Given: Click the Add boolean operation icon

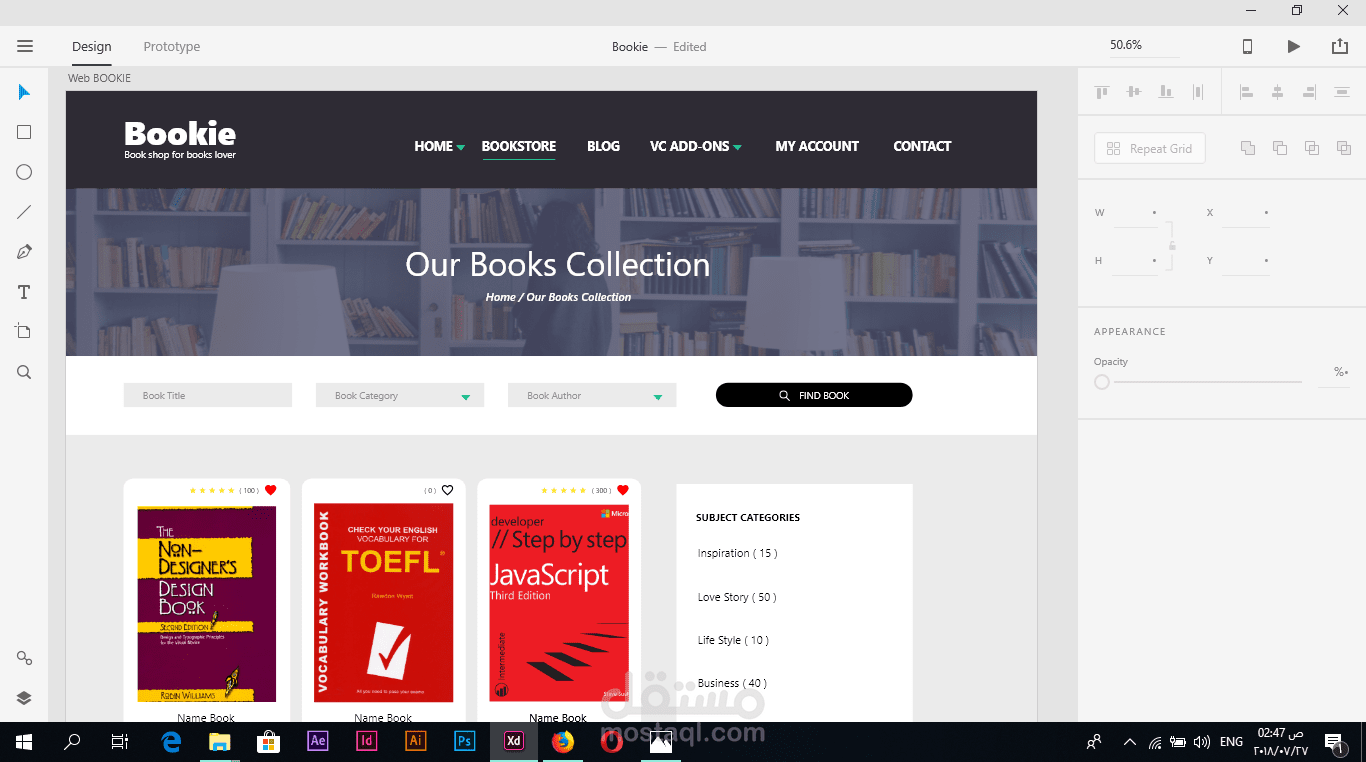Looking at the screenshot, I should (1248, 148).
